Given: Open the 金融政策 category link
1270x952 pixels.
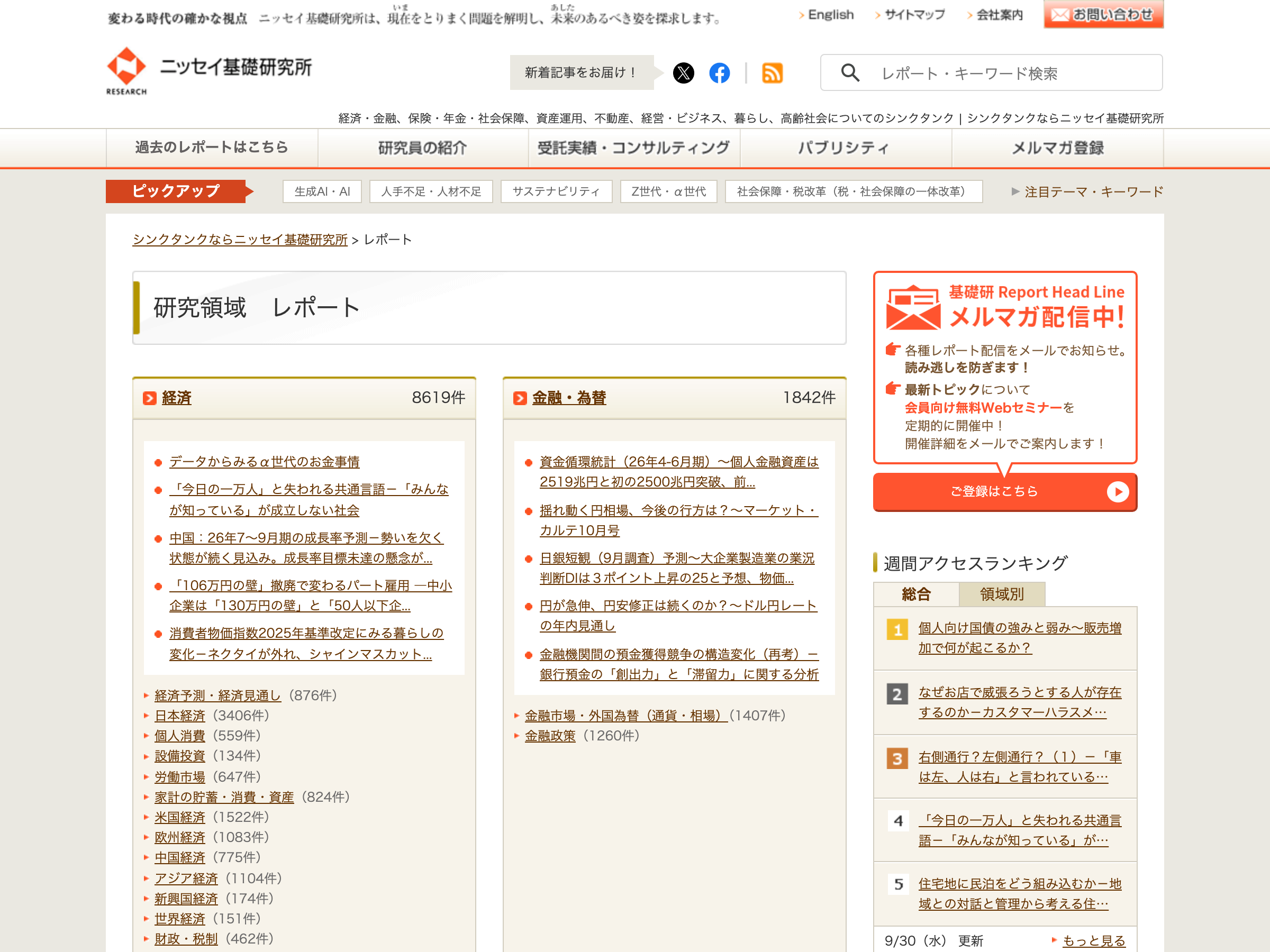Looking at the screenshot, I should [x=550, y=736].
